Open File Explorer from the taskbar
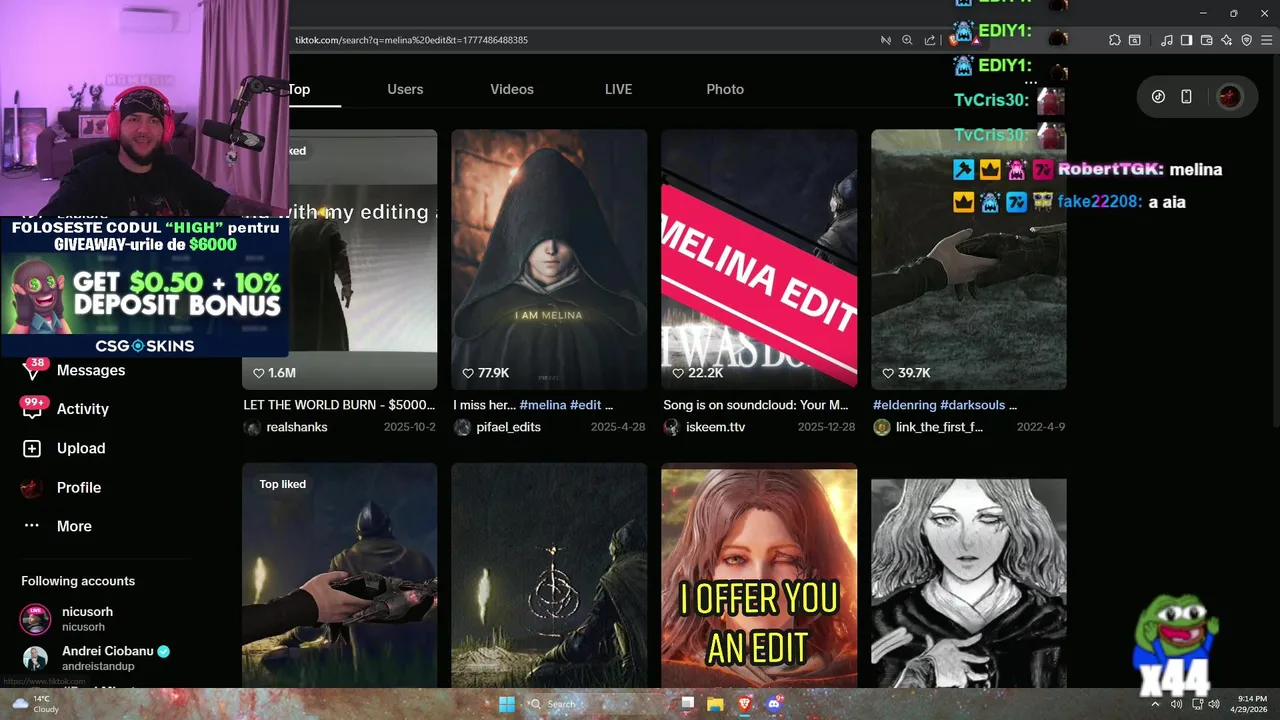Image resolution: width=1280 pixels, height=720 pixels. [715, 704]
